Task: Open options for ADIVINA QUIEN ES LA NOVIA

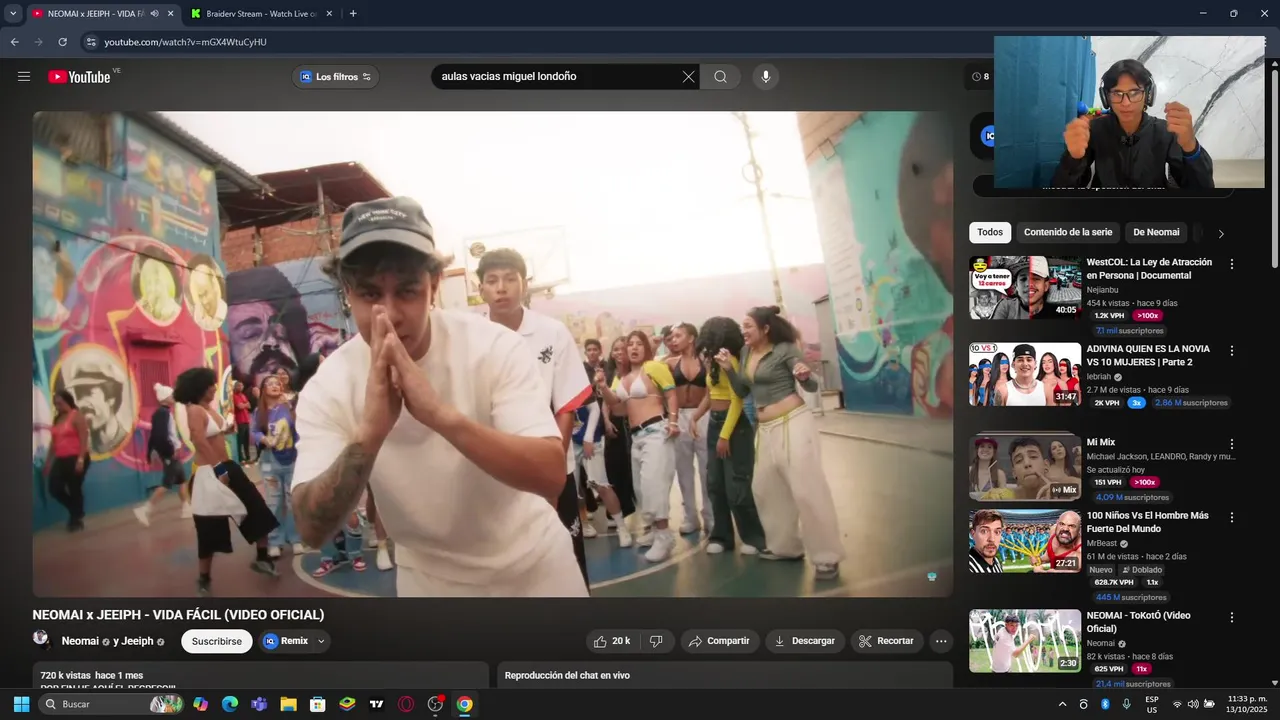Action: [1232, 351]
